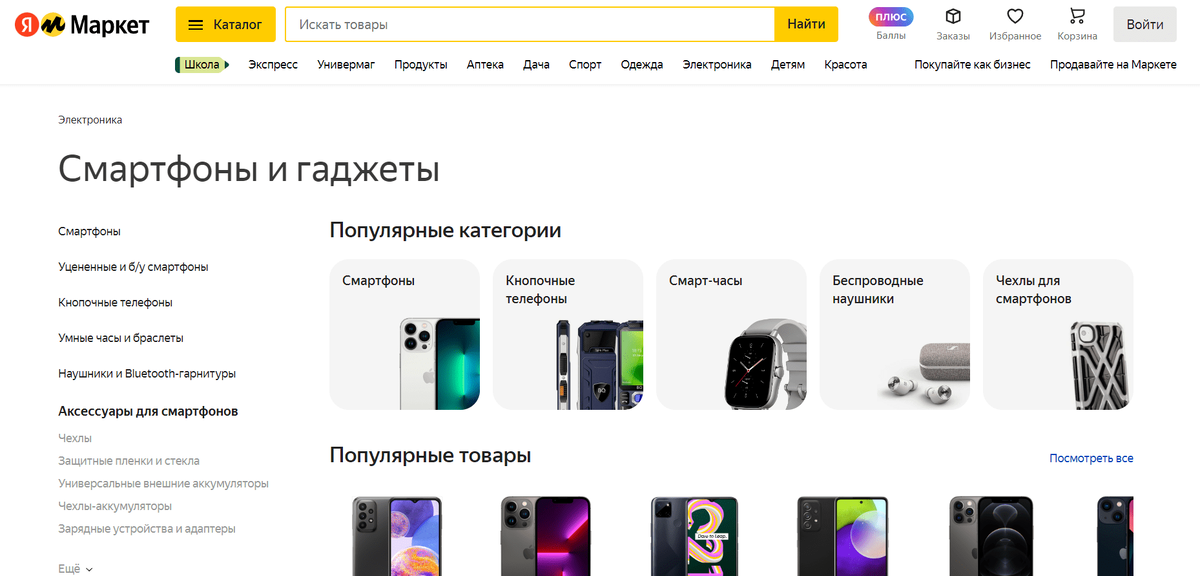Open the Аптека navigation item

tap(485, 64)
